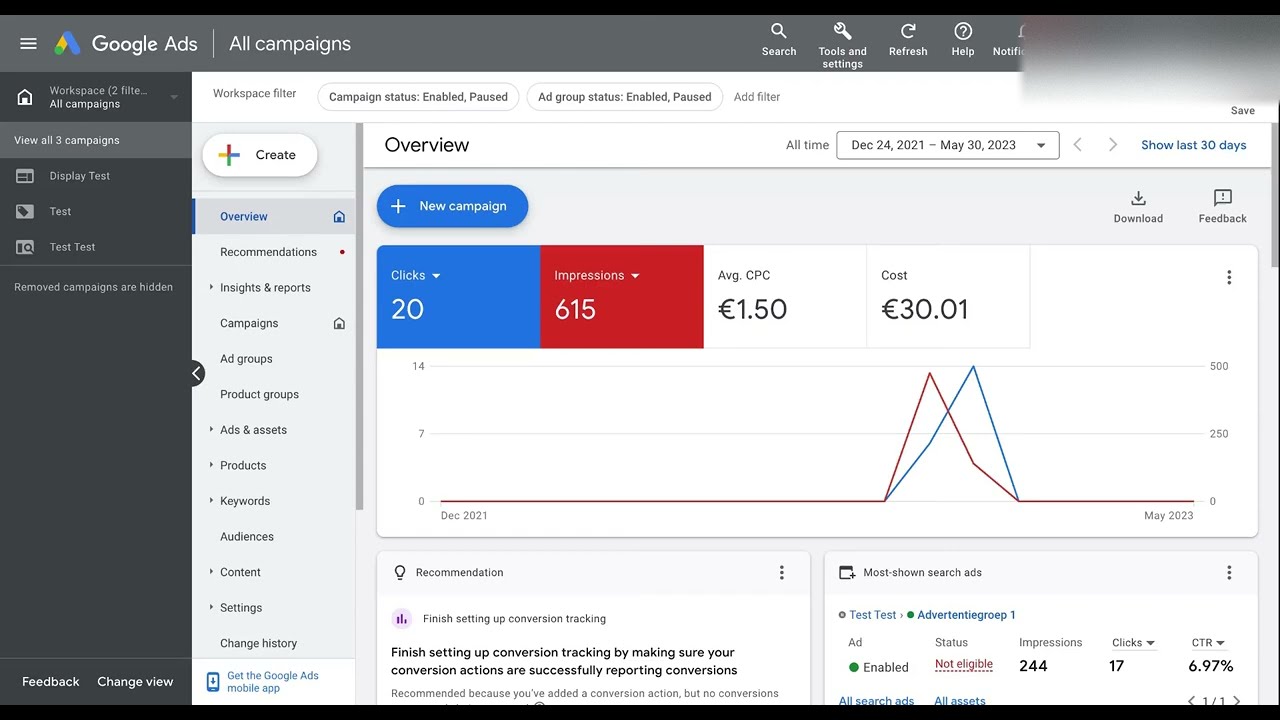Open the hamburger navigation menu
The image size is (1280, 720).
(x=28, y=42)
